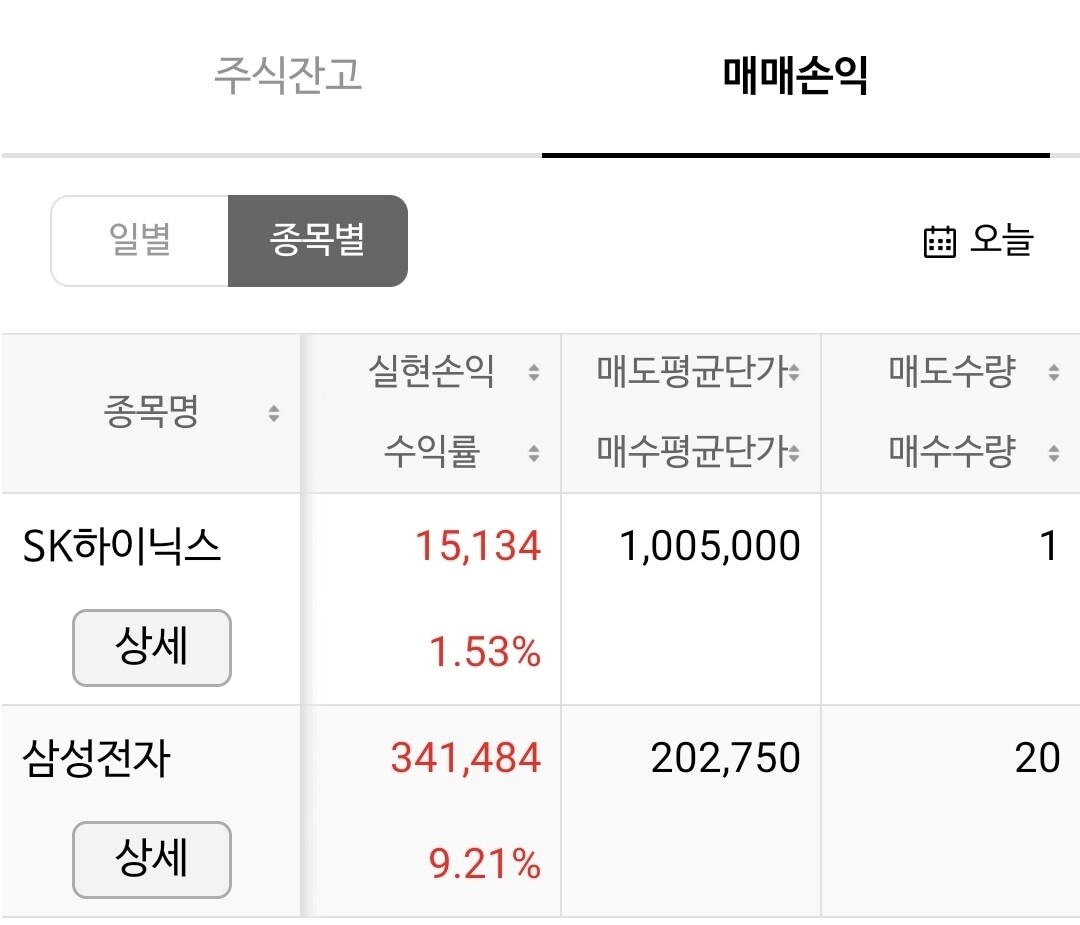Click sort arrows next to 종목명
The image size is (1080, 925).
point(273,413)
